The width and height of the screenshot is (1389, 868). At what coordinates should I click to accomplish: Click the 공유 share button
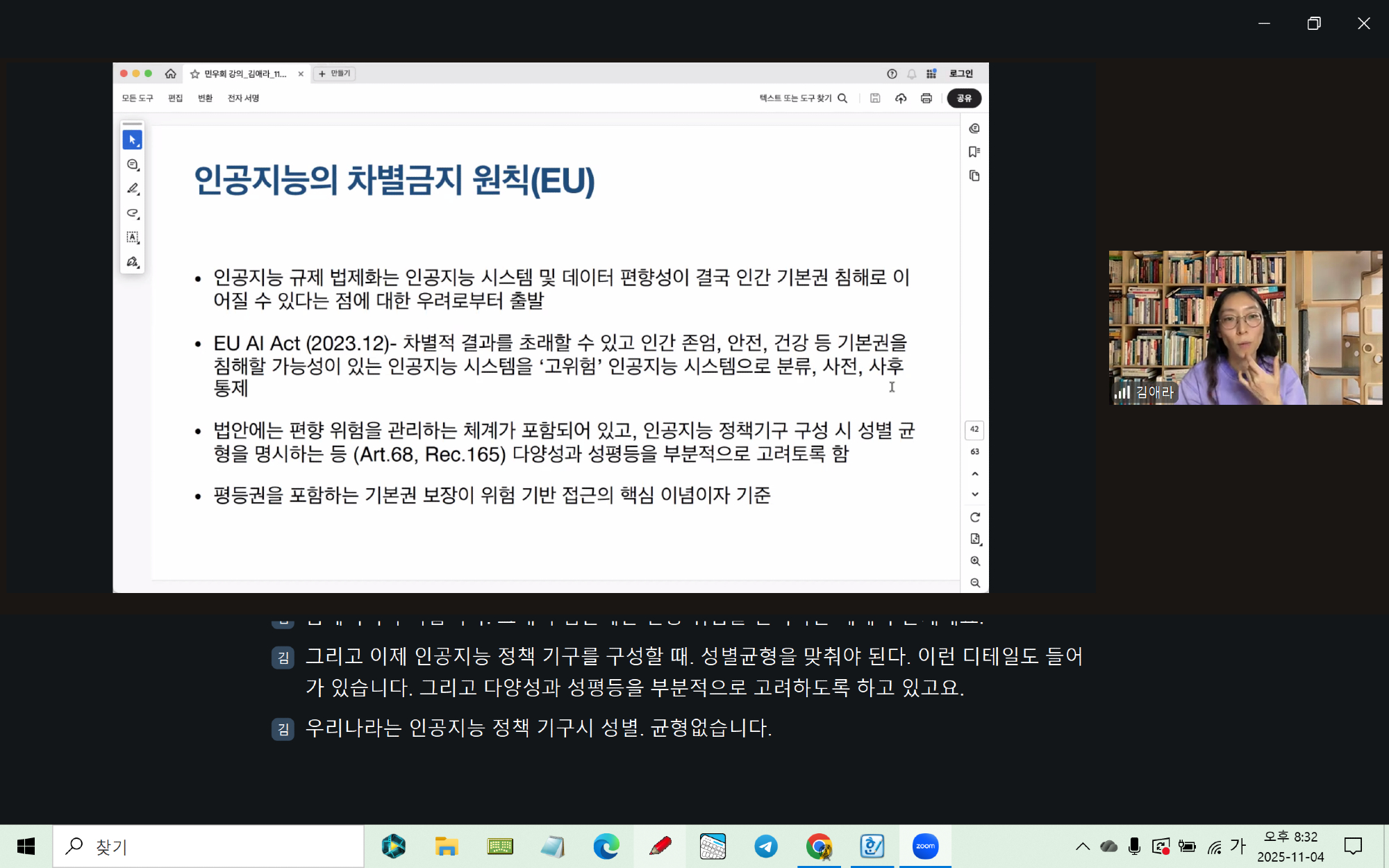coord(964,99)
